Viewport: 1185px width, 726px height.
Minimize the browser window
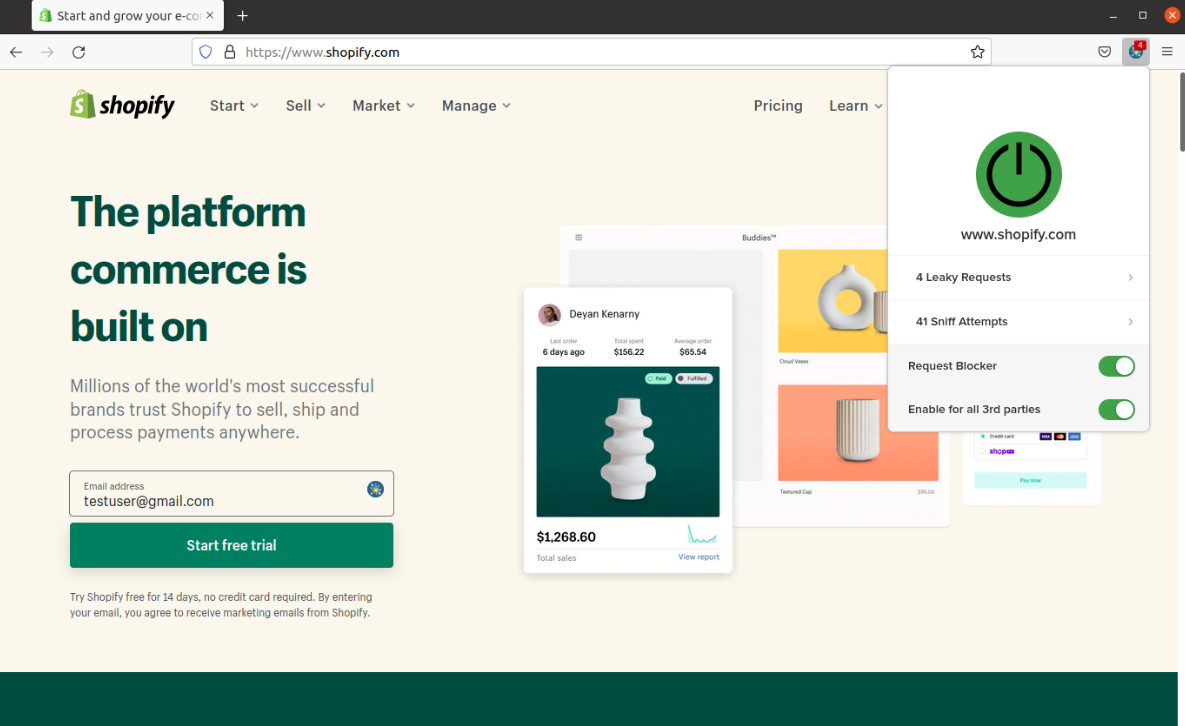[x=1113, y=15]
